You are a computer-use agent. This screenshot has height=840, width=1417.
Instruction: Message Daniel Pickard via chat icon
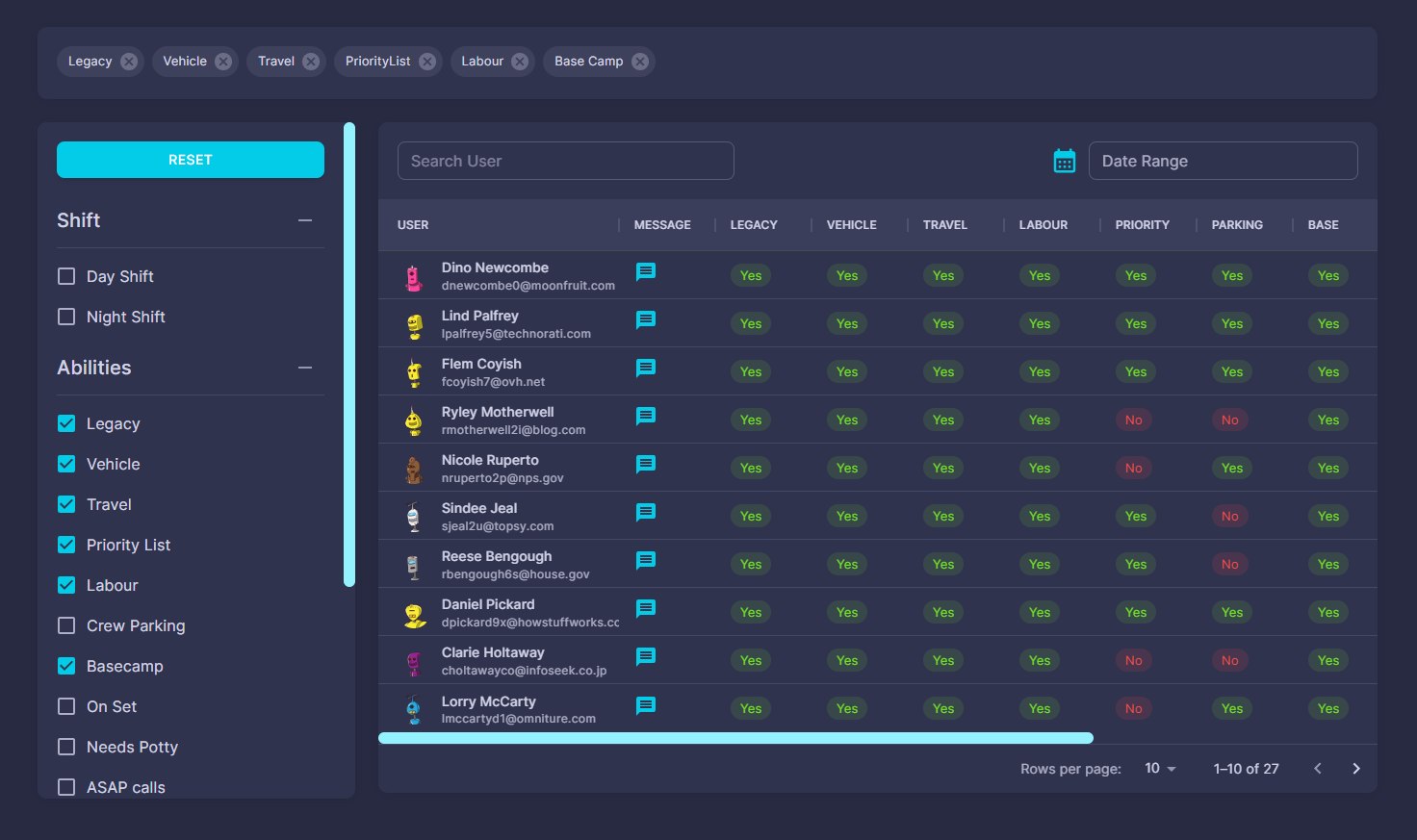tap(646, 608)
